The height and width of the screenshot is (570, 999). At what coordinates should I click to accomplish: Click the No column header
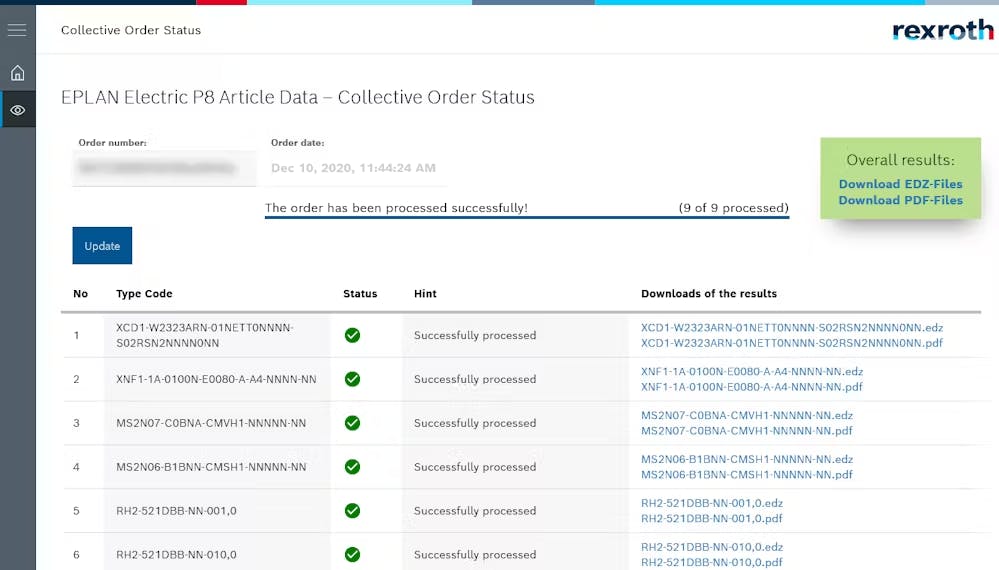pyautogui.click(x=80, y=294)
